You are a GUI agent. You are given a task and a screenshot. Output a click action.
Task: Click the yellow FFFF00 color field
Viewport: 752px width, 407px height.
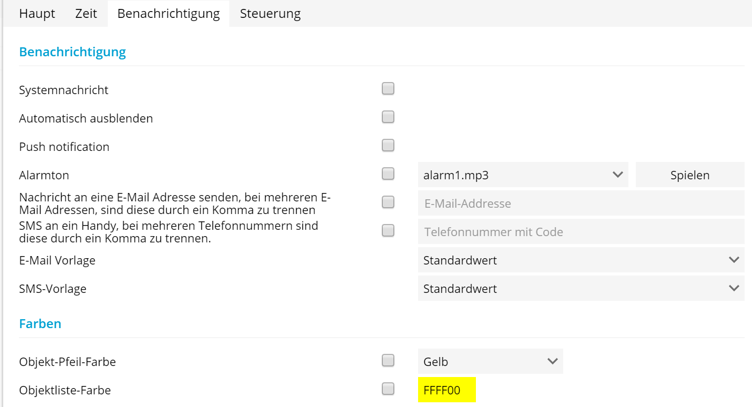(x=446, y=390)
